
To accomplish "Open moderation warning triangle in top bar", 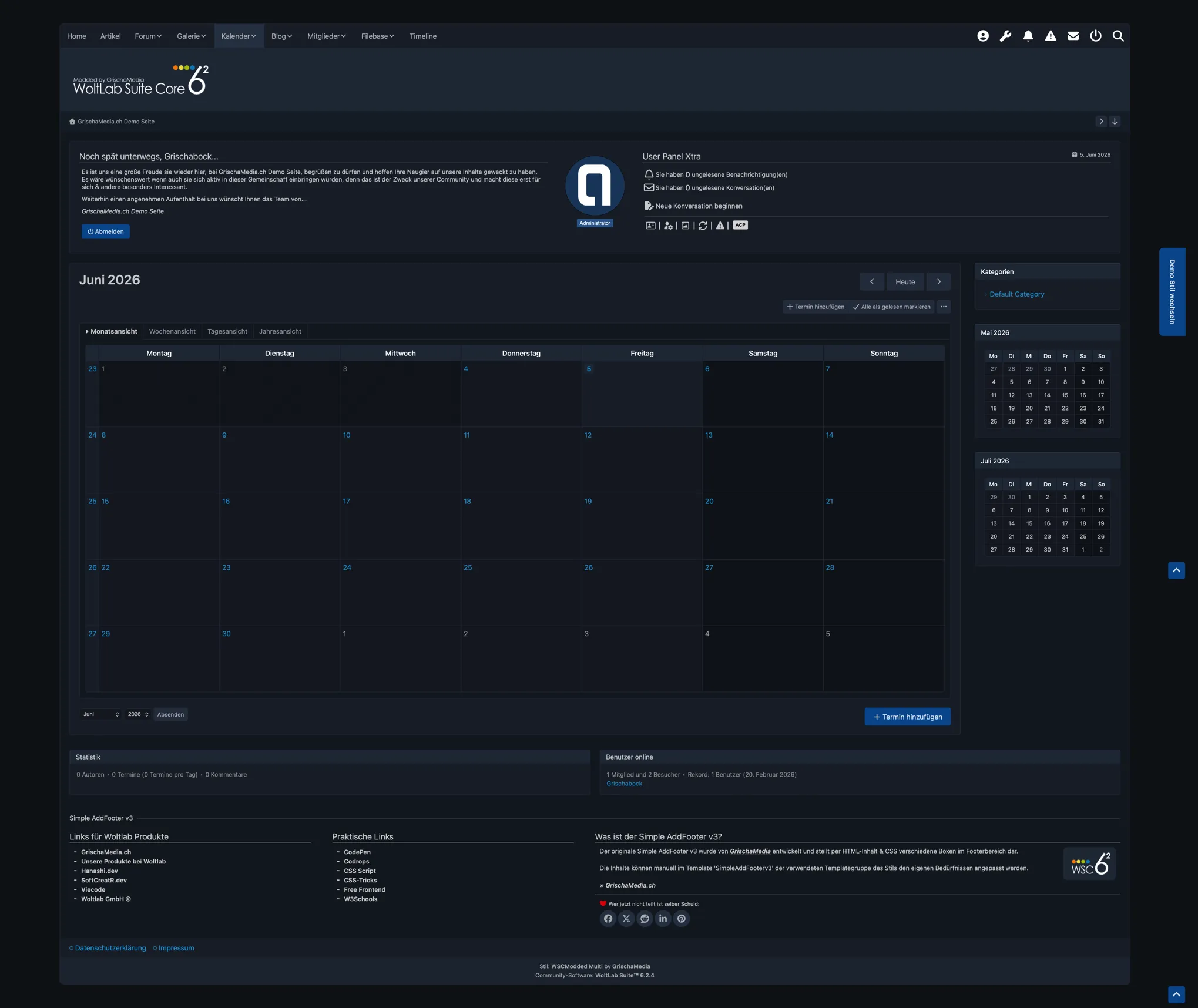I will (x=1051, y=36).
